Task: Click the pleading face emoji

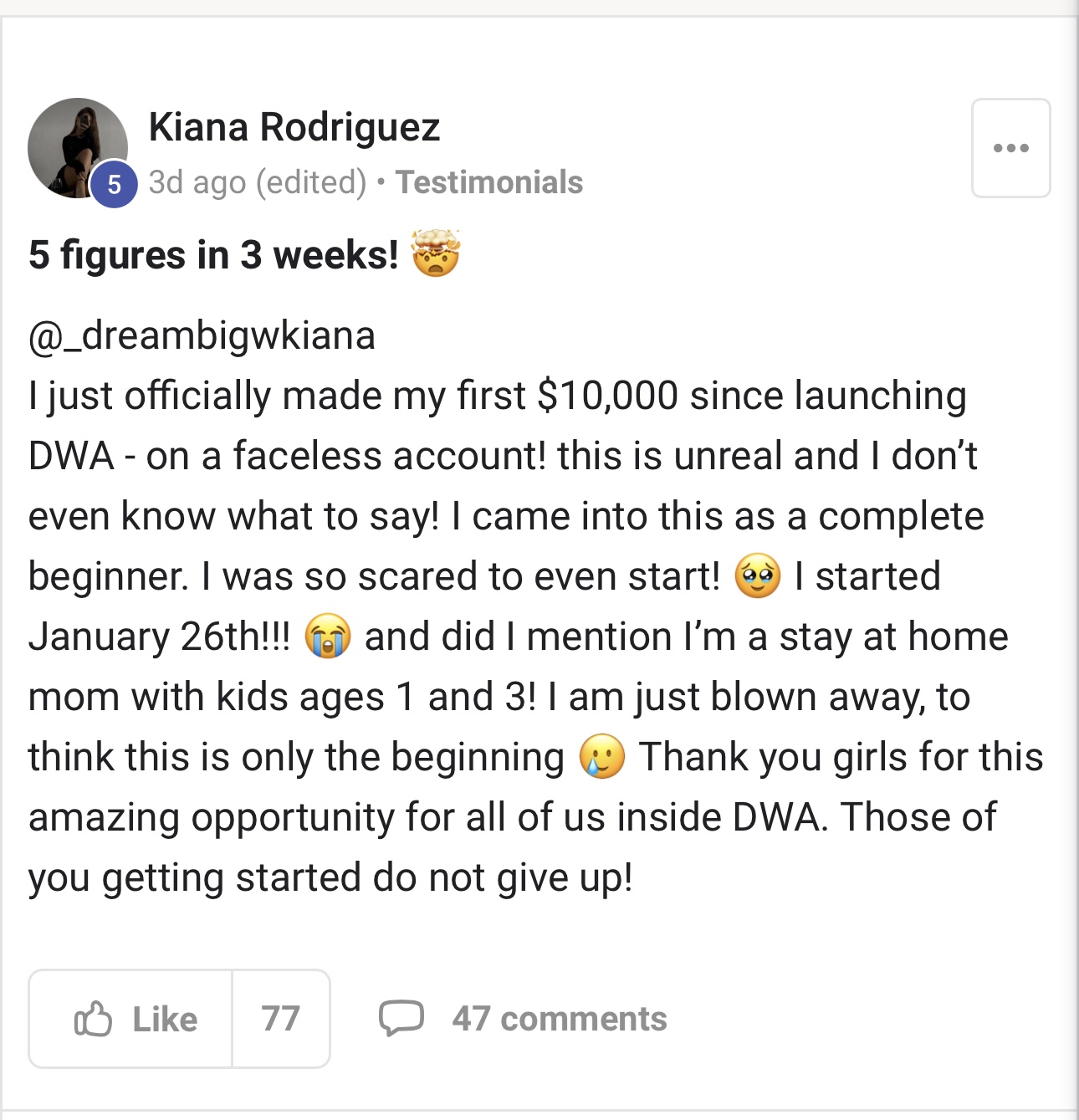Action: pos(757,576)
